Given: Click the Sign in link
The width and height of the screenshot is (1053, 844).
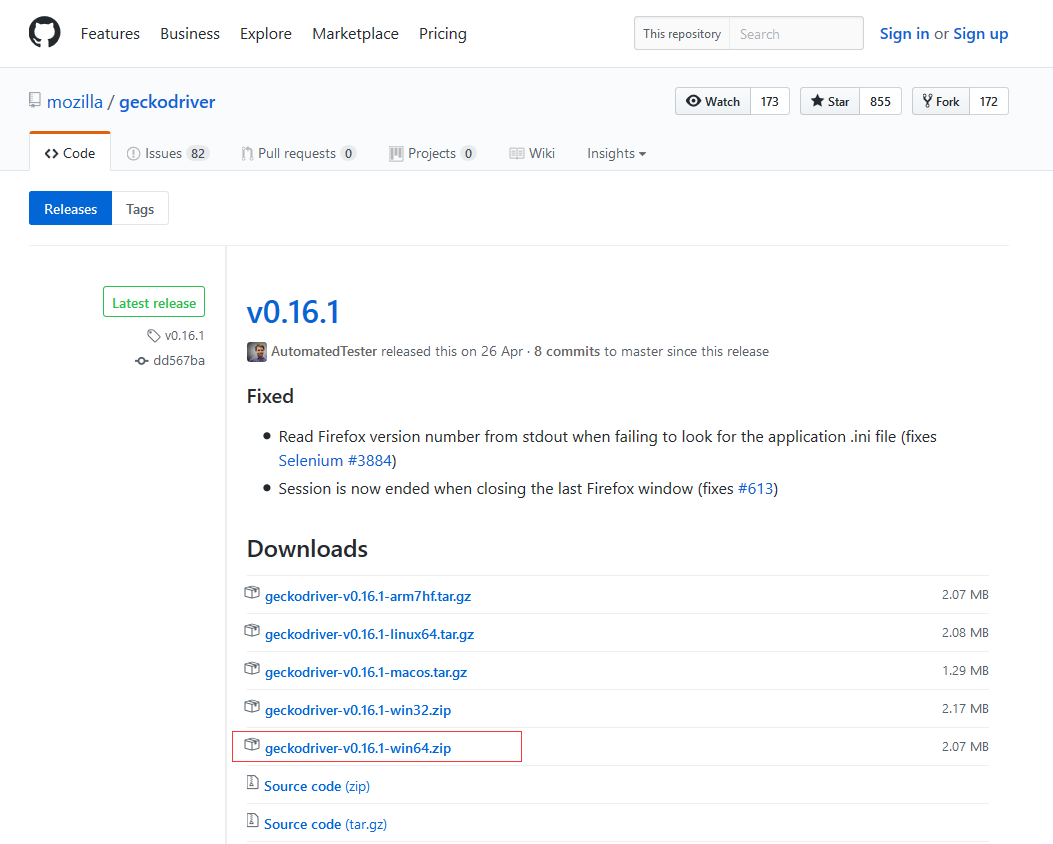Looking at the screenshot, I should [x=905, y=34].
